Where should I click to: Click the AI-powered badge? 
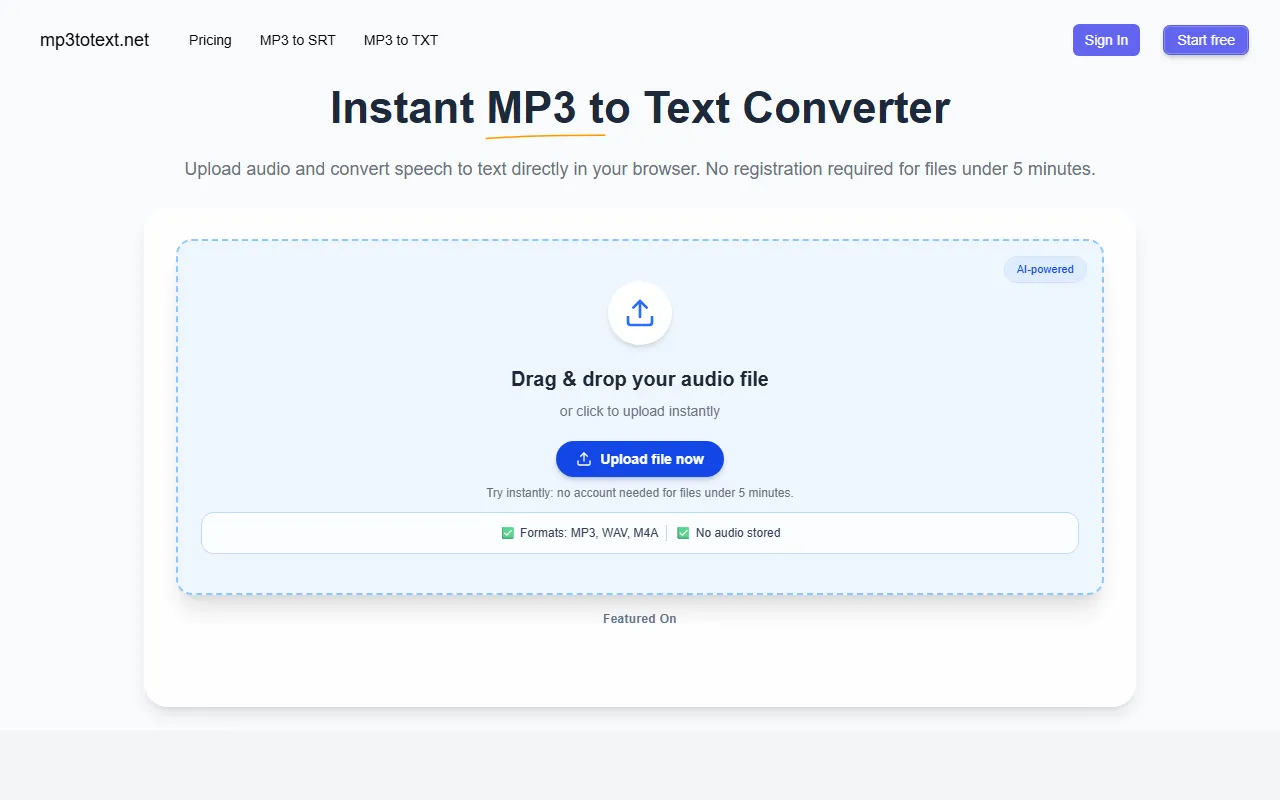1045,269
